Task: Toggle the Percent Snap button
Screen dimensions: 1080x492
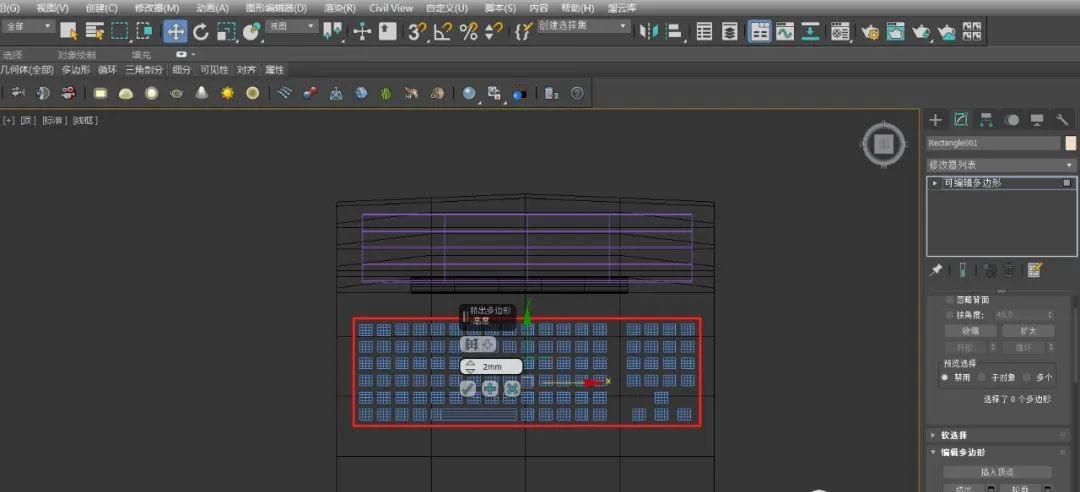Action: 469,31
